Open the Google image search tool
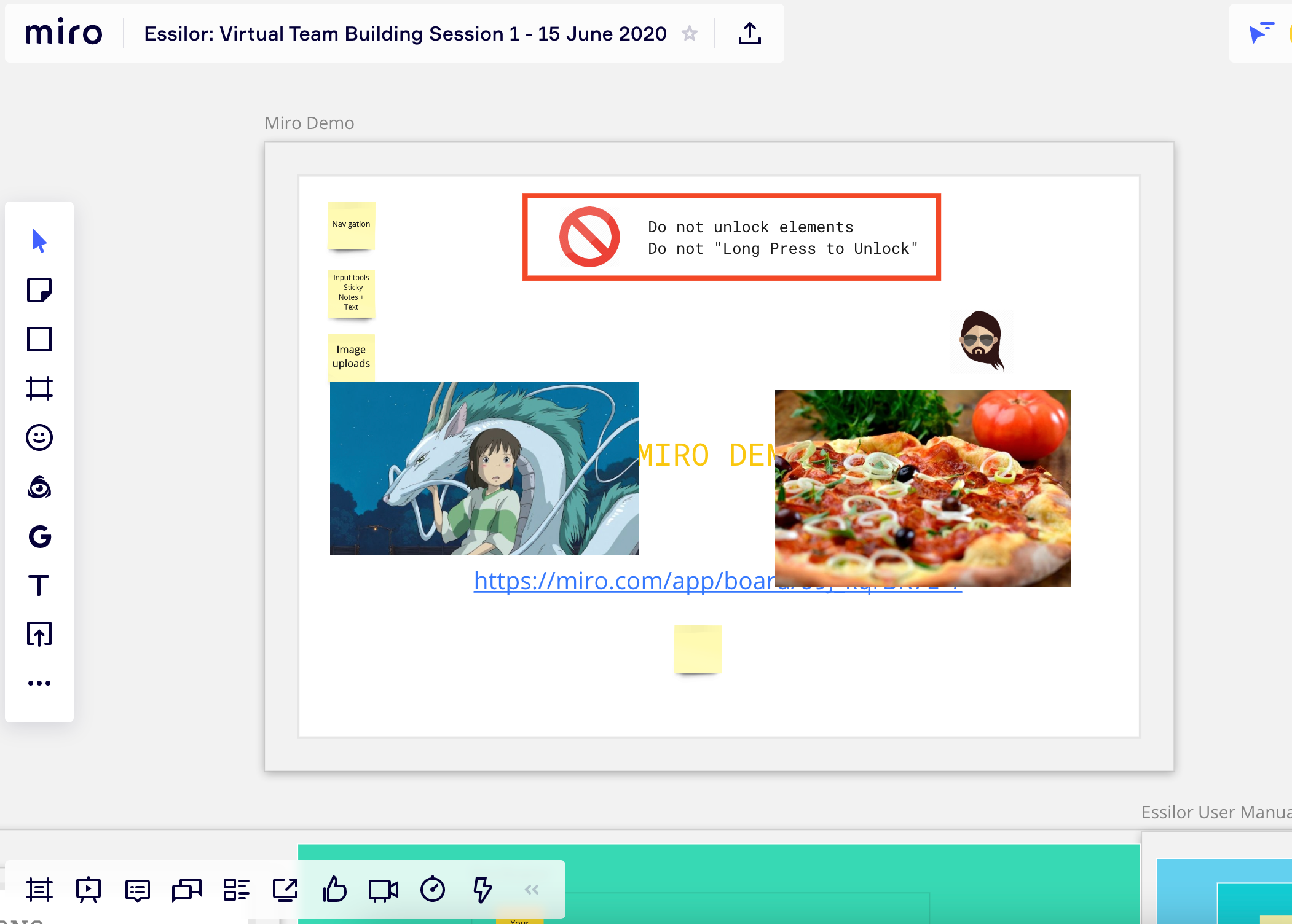This screenshot has width=1292, height=924. pos(39,536)
